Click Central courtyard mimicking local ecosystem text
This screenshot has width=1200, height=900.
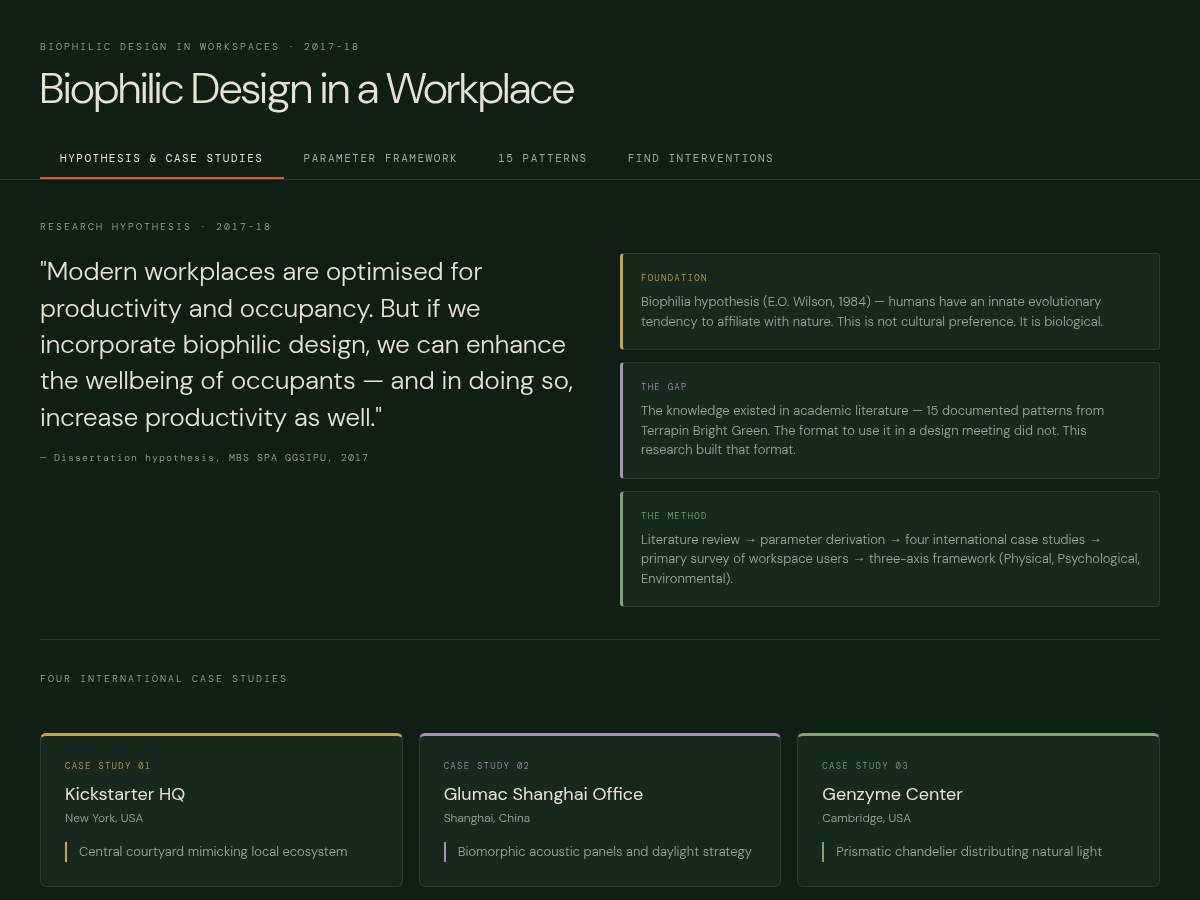pos(213,852)
